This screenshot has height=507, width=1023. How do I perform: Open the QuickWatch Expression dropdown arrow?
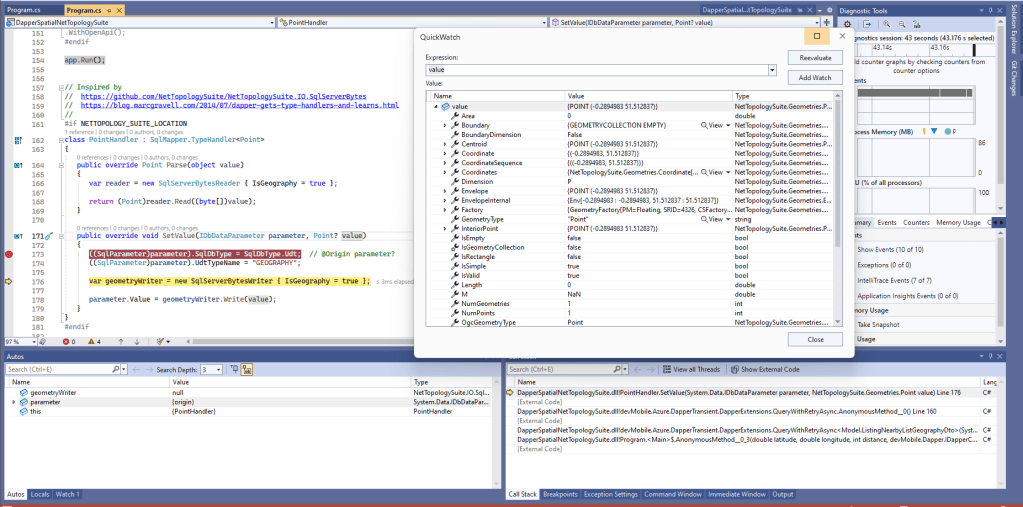[772, 70]
